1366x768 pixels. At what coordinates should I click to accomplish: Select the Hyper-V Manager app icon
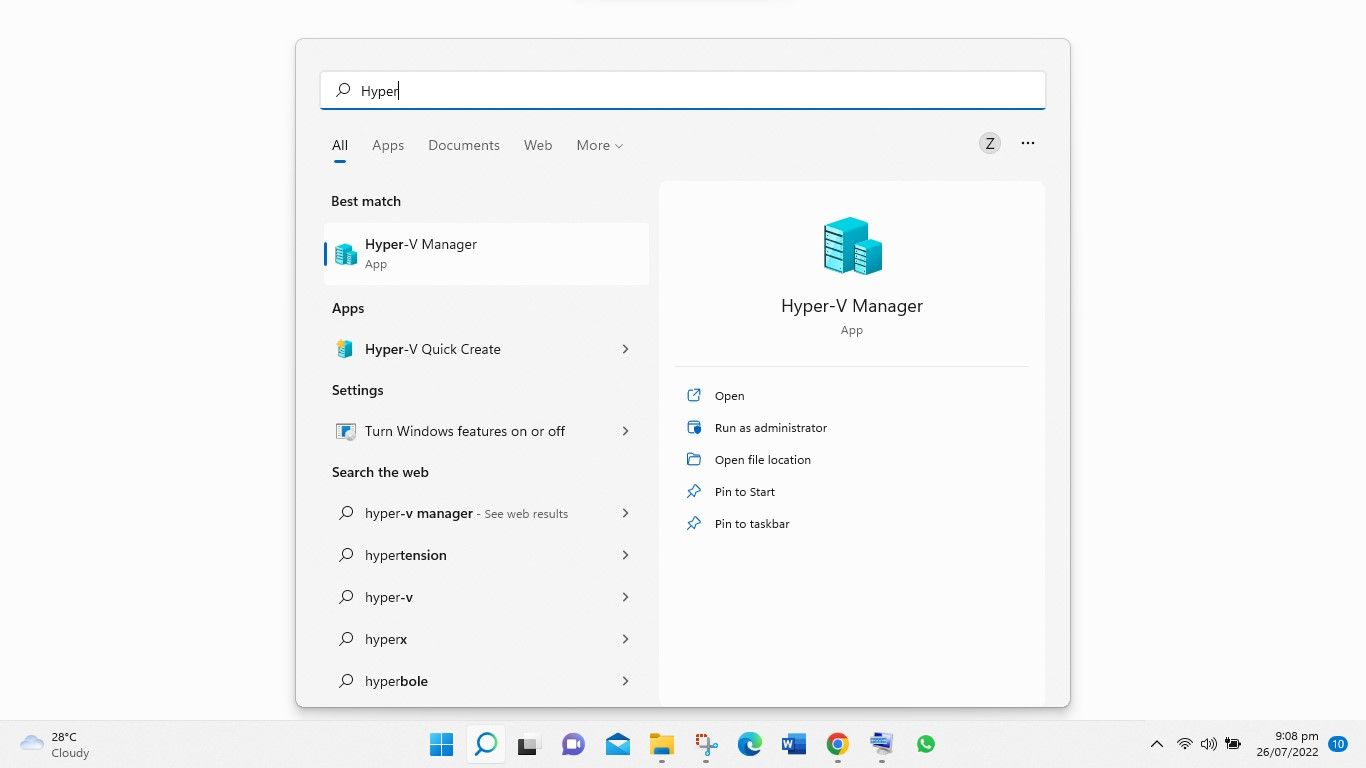[344, 253]
